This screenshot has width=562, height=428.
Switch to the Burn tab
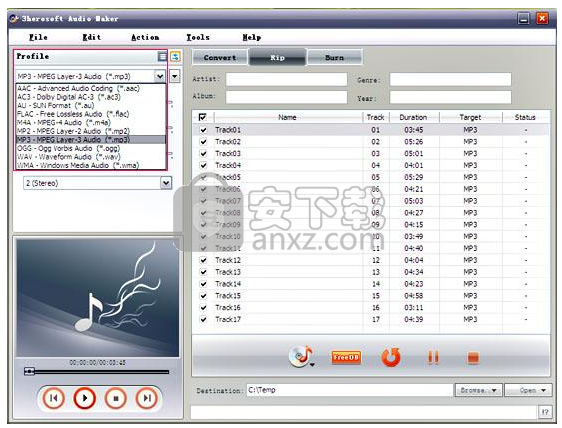coord(334,57)
